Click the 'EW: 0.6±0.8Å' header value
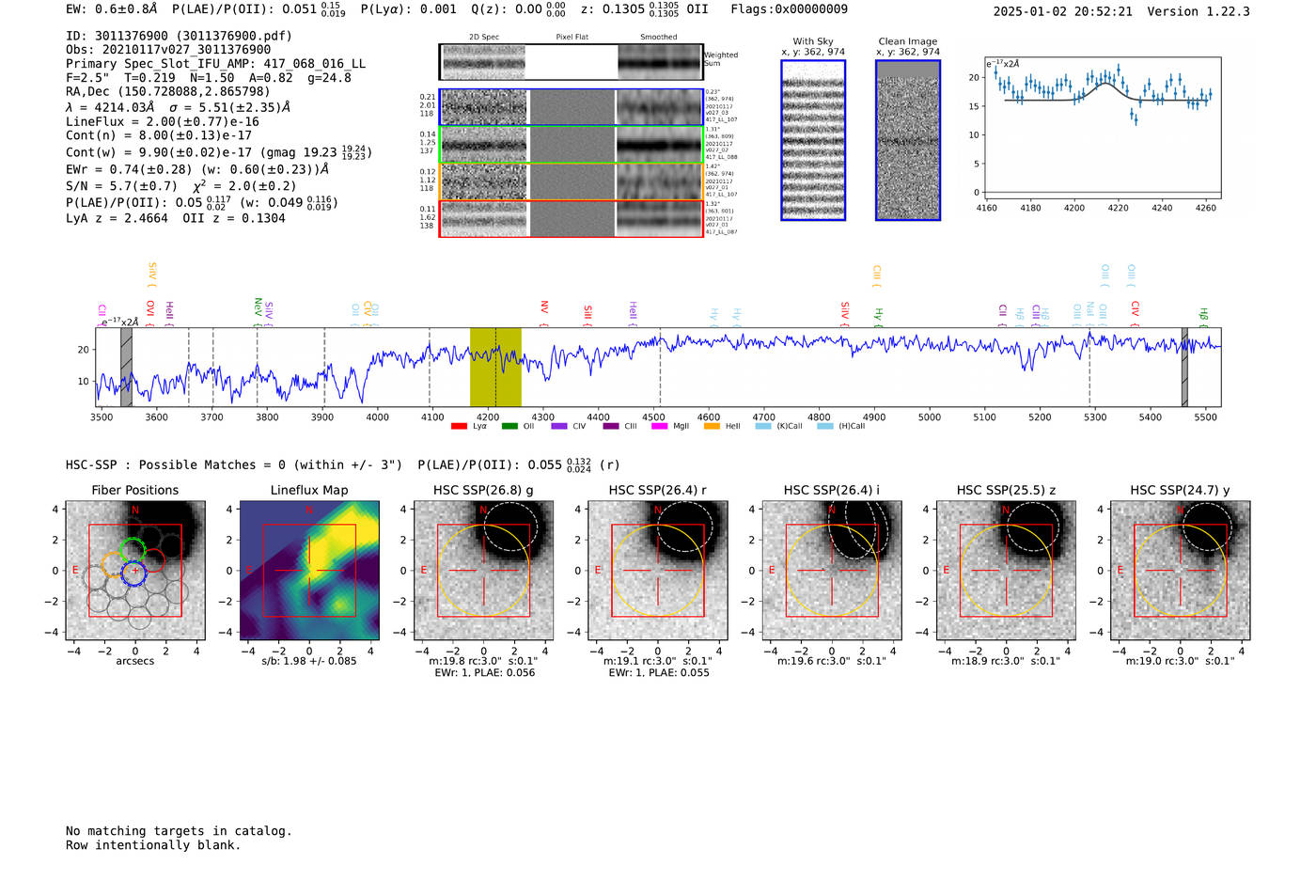 pyautogui.click(x=112, y=9)
